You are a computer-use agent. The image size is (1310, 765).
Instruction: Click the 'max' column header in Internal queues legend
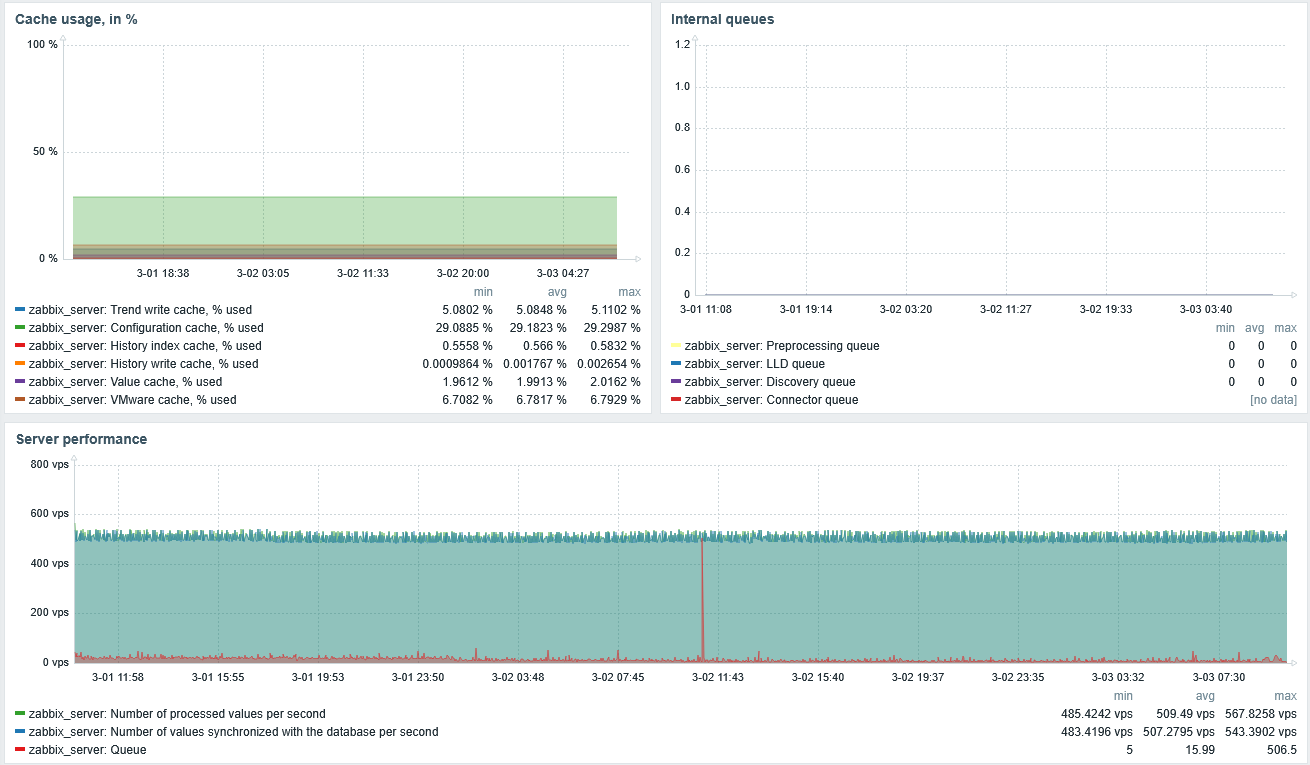(1285, 327)
